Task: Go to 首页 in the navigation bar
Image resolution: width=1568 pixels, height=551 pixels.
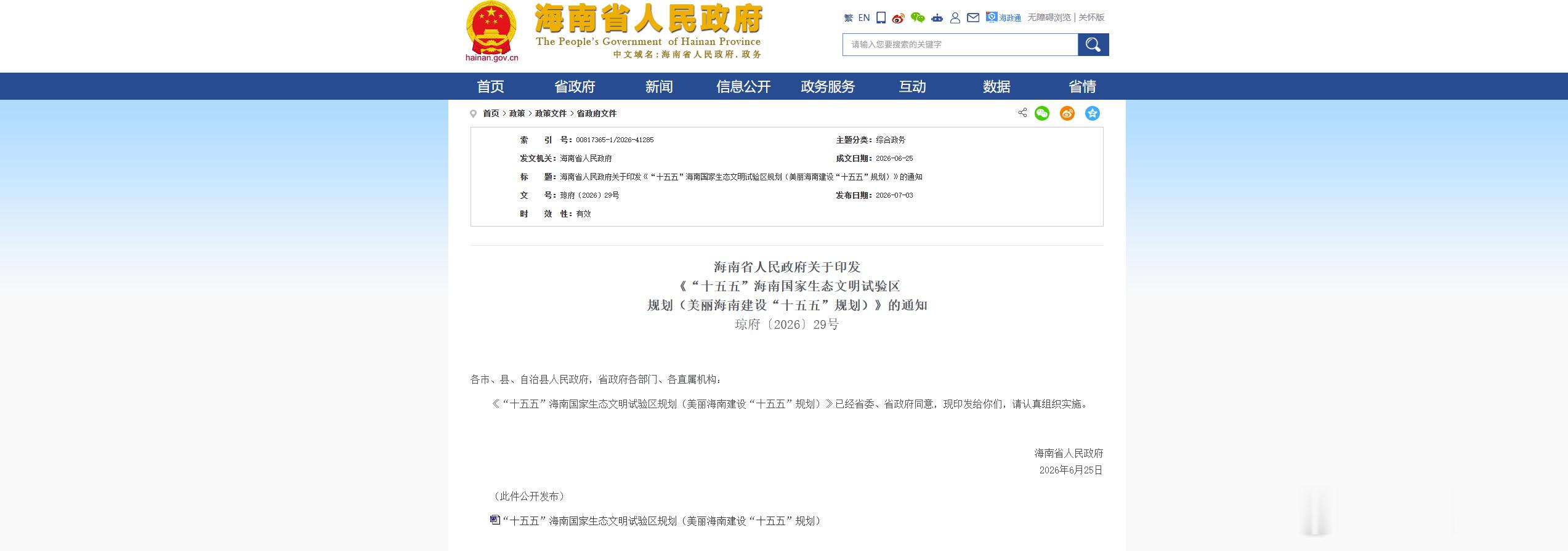Action: (x=490, y=86)
